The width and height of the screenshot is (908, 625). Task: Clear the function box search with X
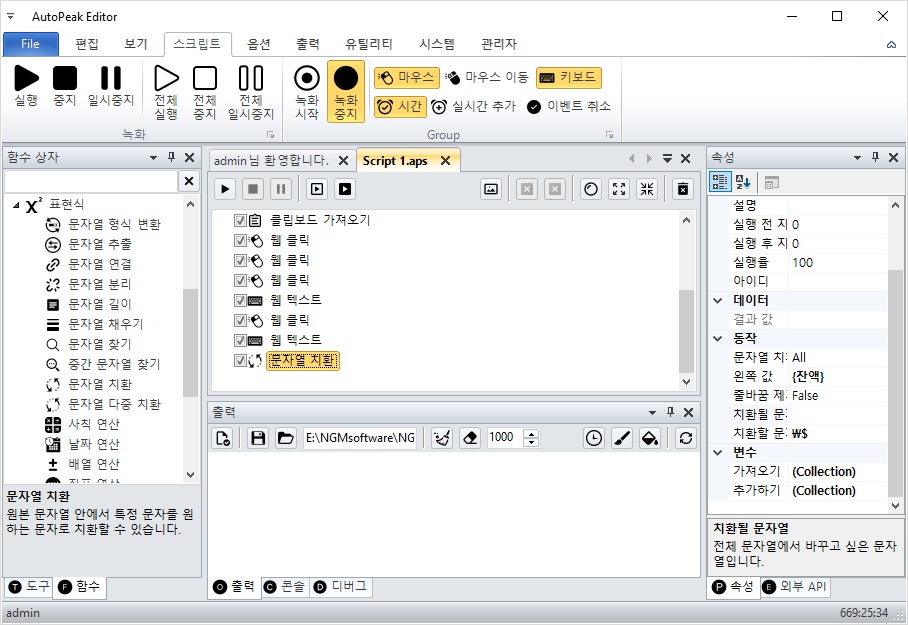click(x=189, y=181)
